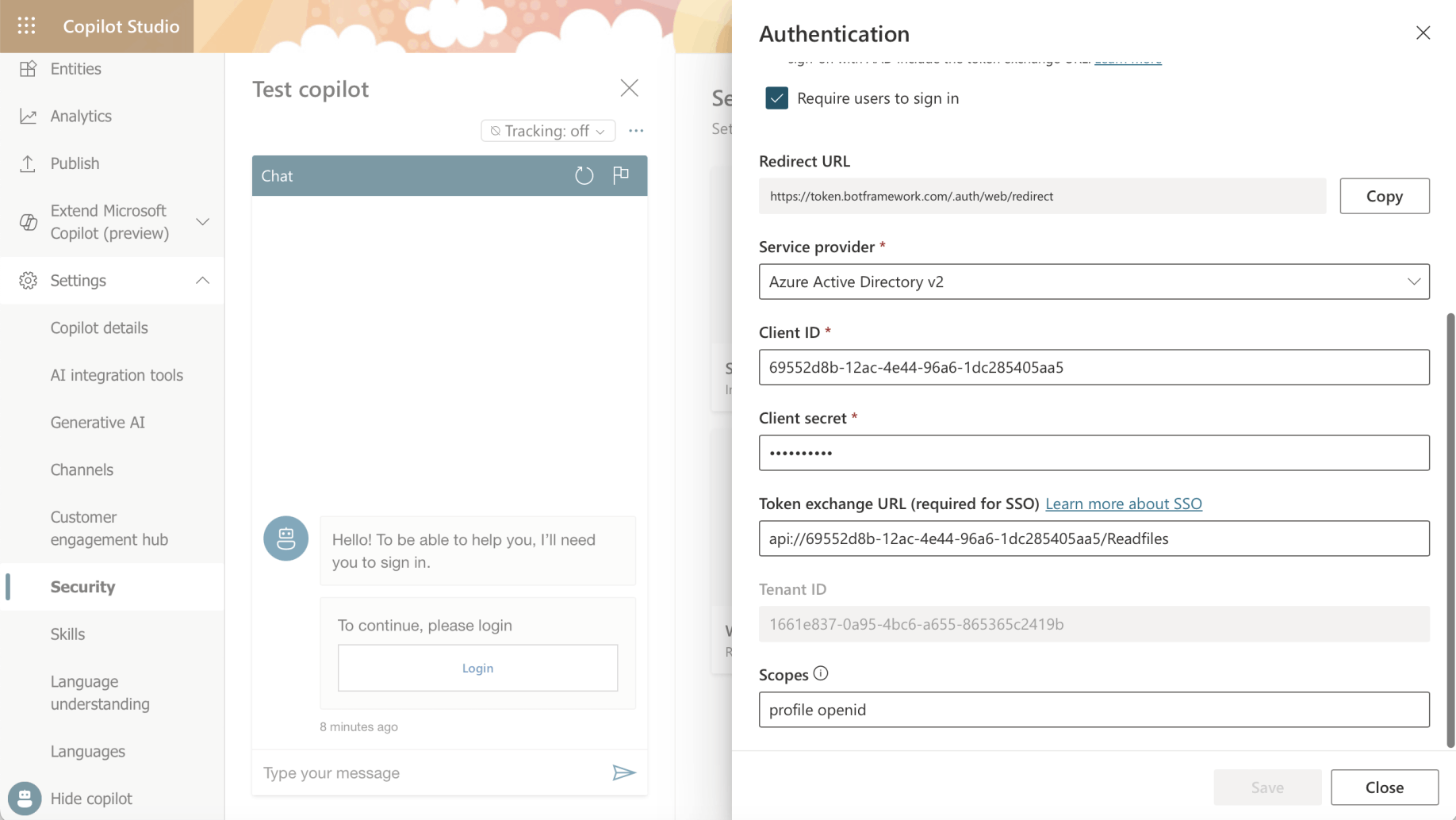The image size is (1456, 820).
Task: Click the Analytics chart icon
Action: tap(28, 117)
